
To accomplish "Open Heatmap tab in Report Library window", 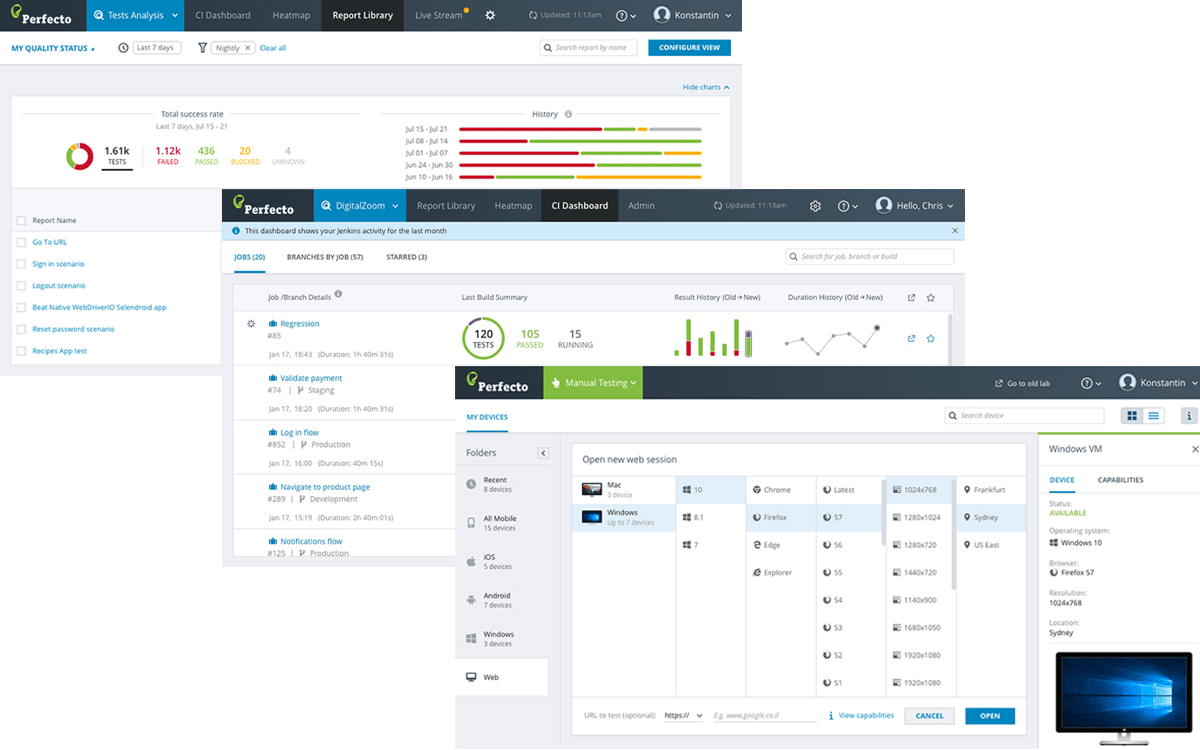I will [x=290, y=15].
